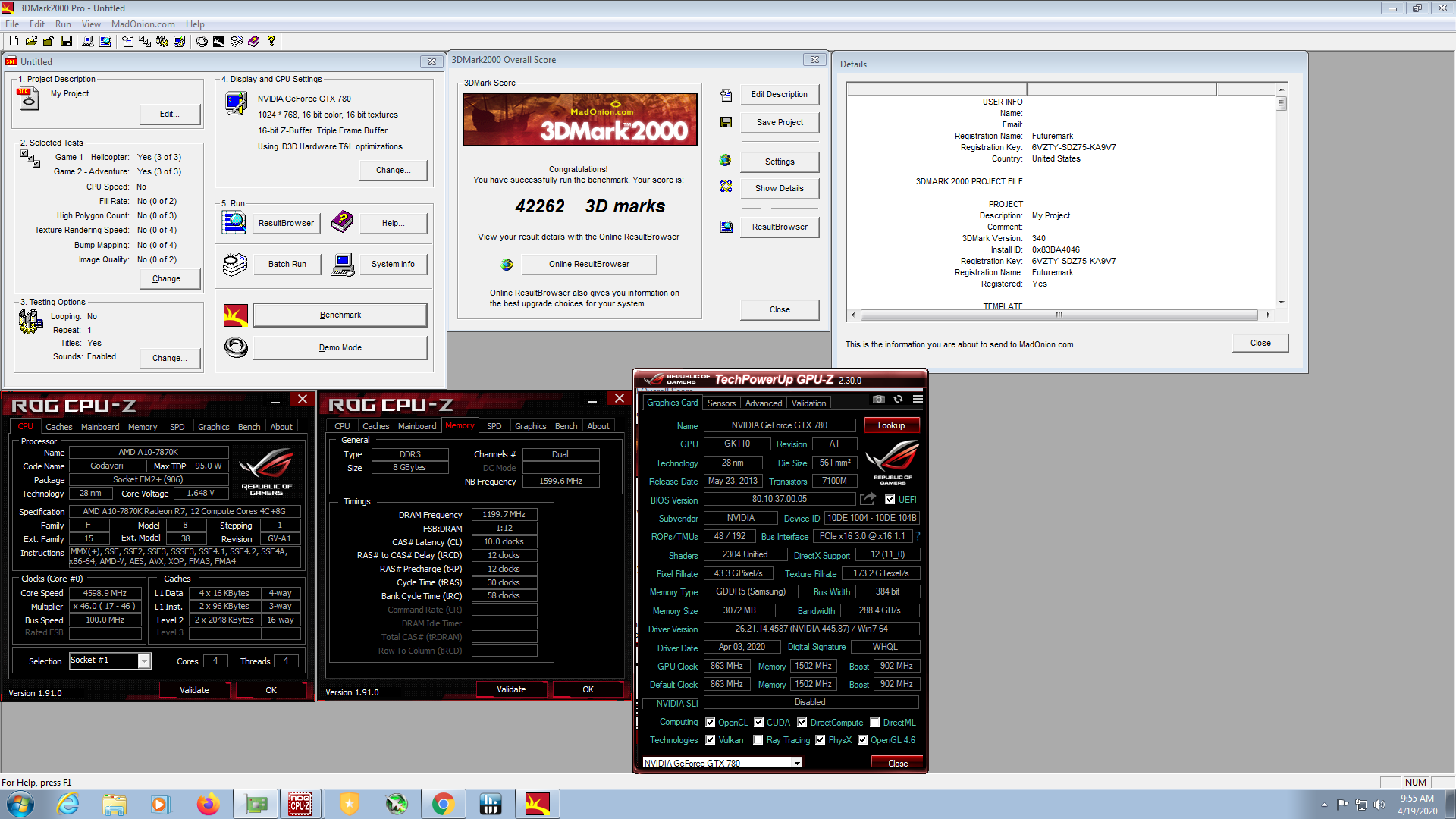Viewport: 1456px width, 819px height.
Task: Click the Demo Mode button
Action: tap(340, 347)
